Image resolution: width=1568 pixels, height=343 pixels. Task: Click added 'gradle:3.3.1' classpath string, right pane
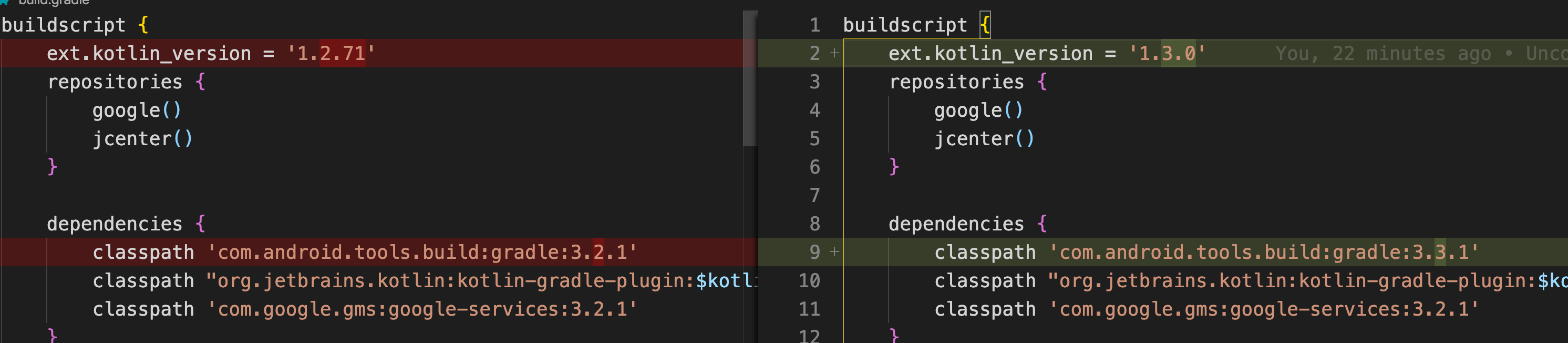pyautogui.click(x=1264, y=251)
